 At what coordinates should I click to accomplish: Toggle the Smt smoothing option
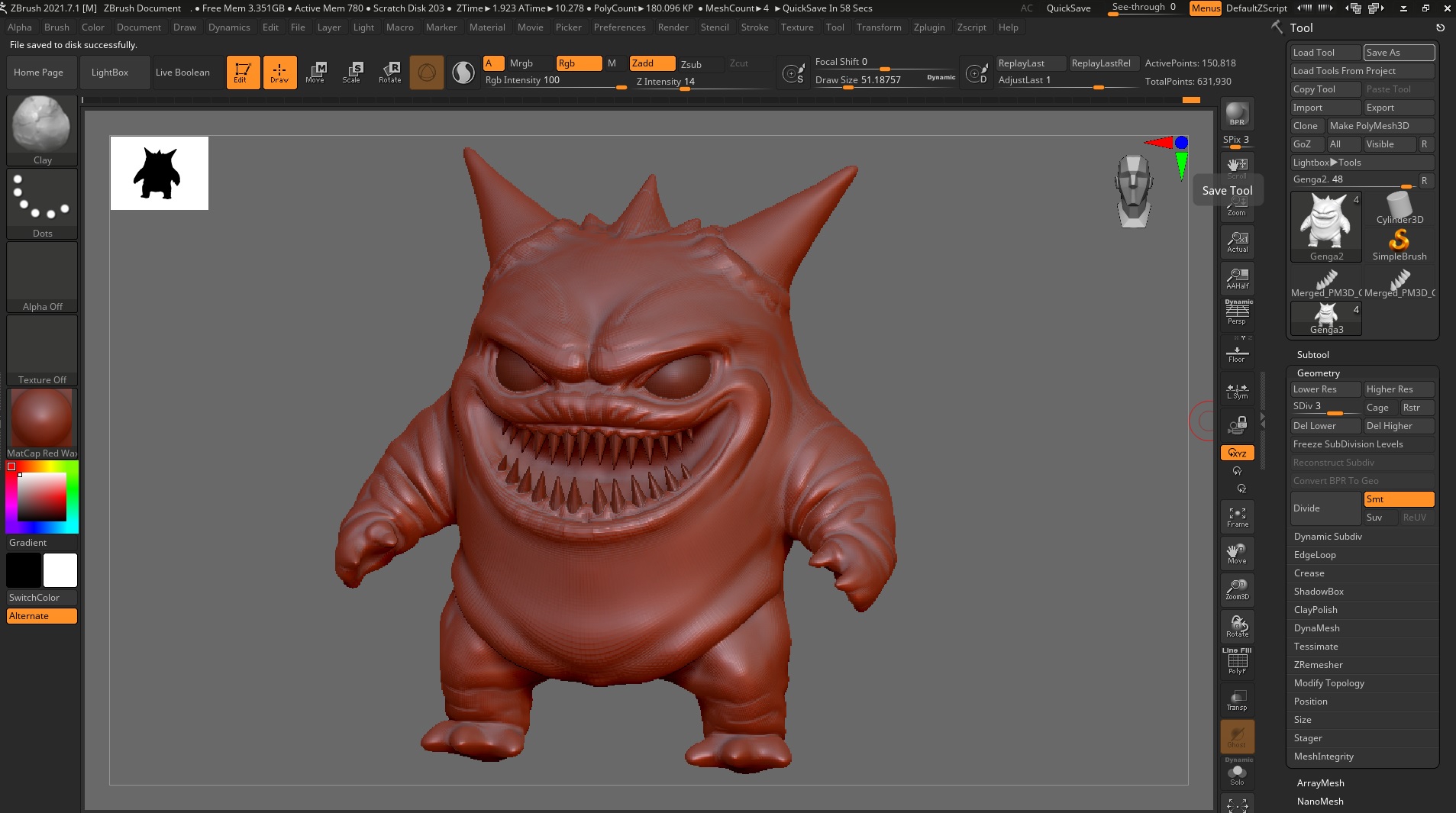click(x=1398, y=499)
